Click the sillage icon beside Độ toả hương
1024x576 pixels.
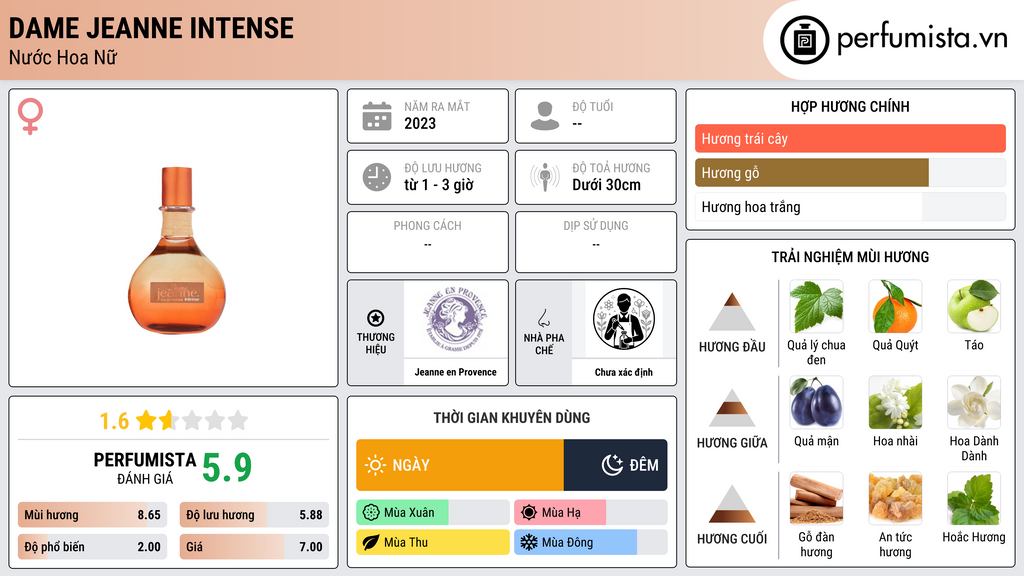[x=545, y=177]
